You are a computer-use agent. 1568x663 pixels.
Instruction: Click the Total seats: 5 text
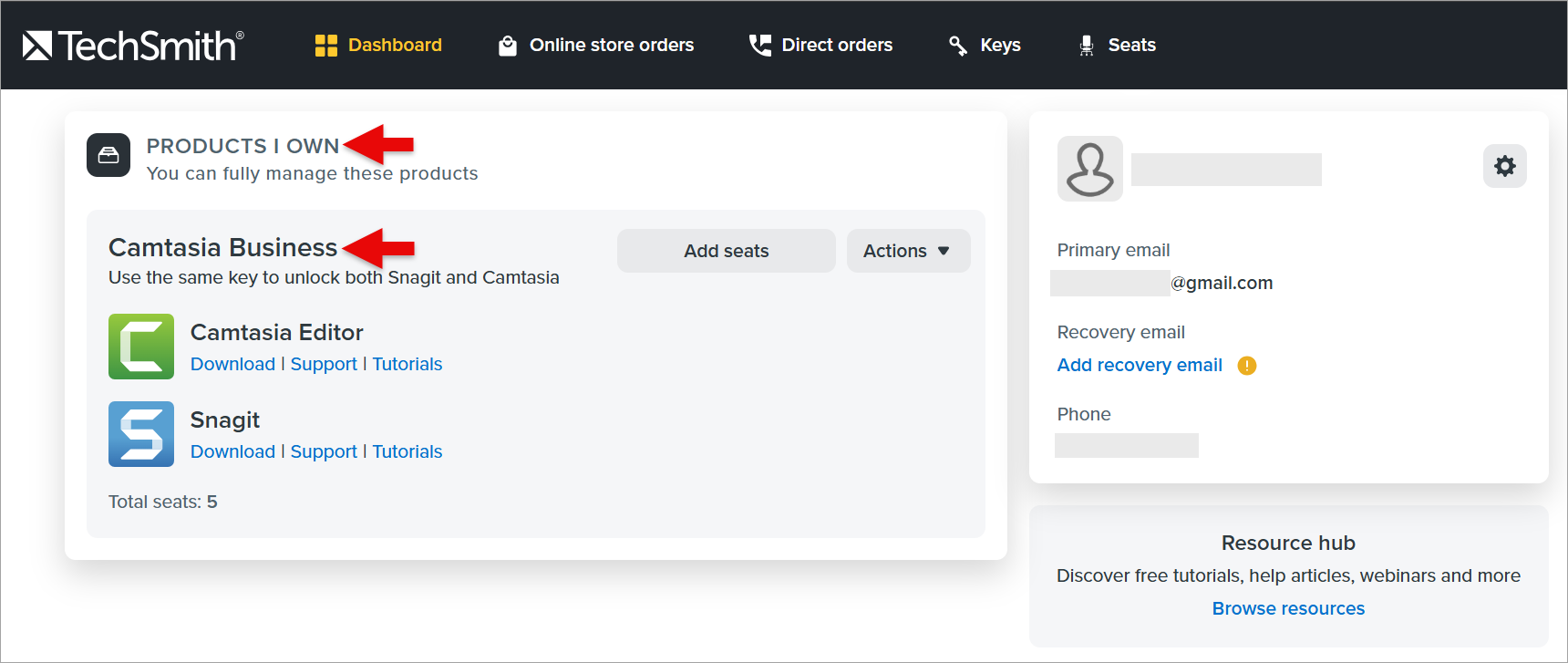tap(163, 502)
